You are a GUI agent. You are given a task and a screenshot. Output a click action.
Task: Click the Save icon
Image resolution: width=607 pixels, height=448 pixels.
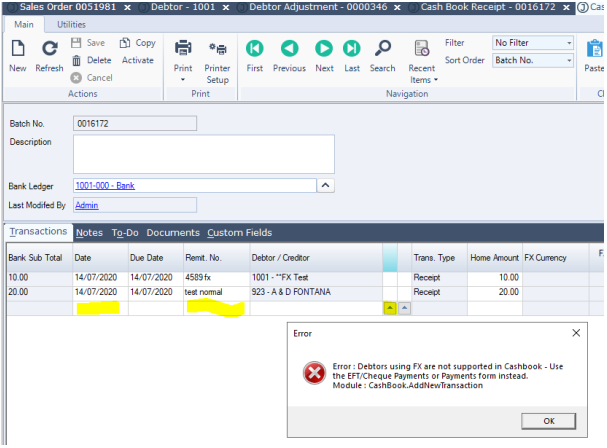[x=76, y=43]
